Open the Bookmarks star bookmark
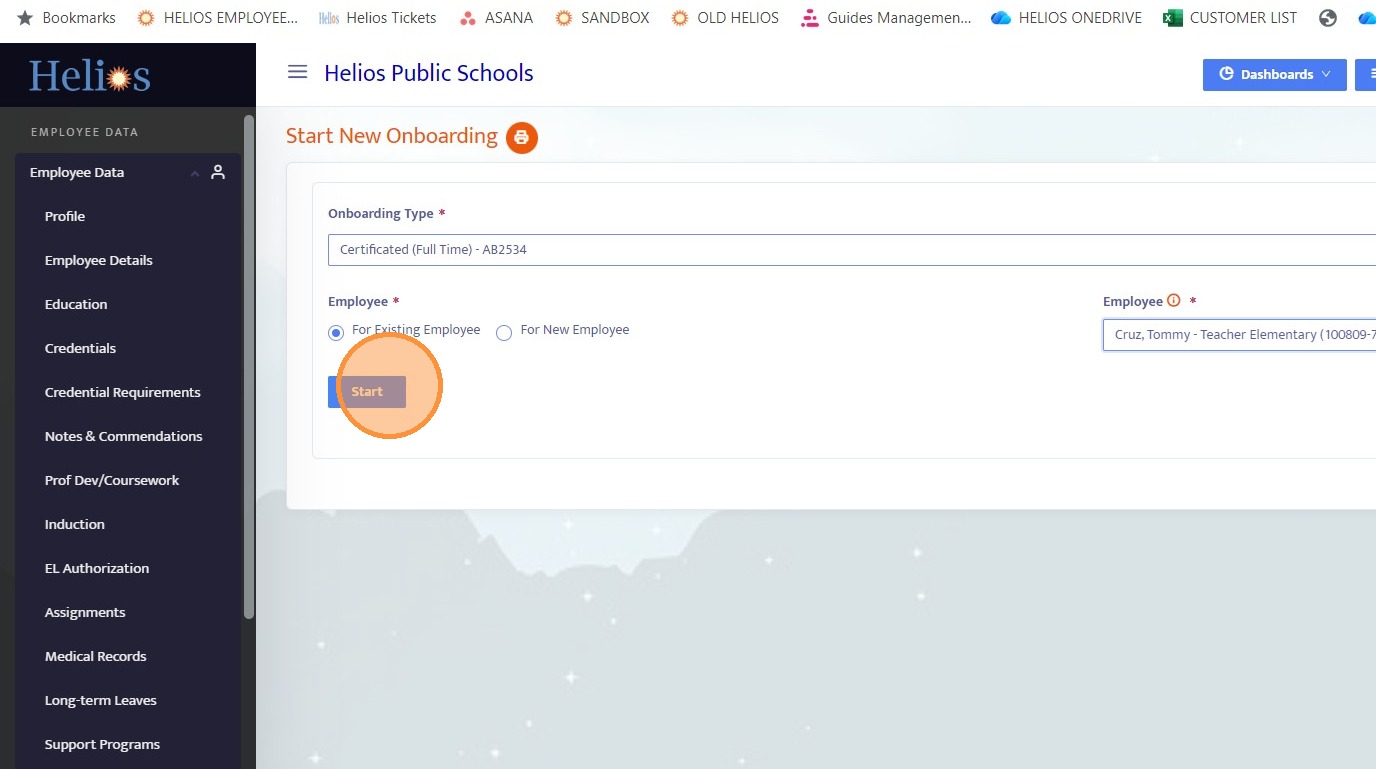 pos(67,17)
